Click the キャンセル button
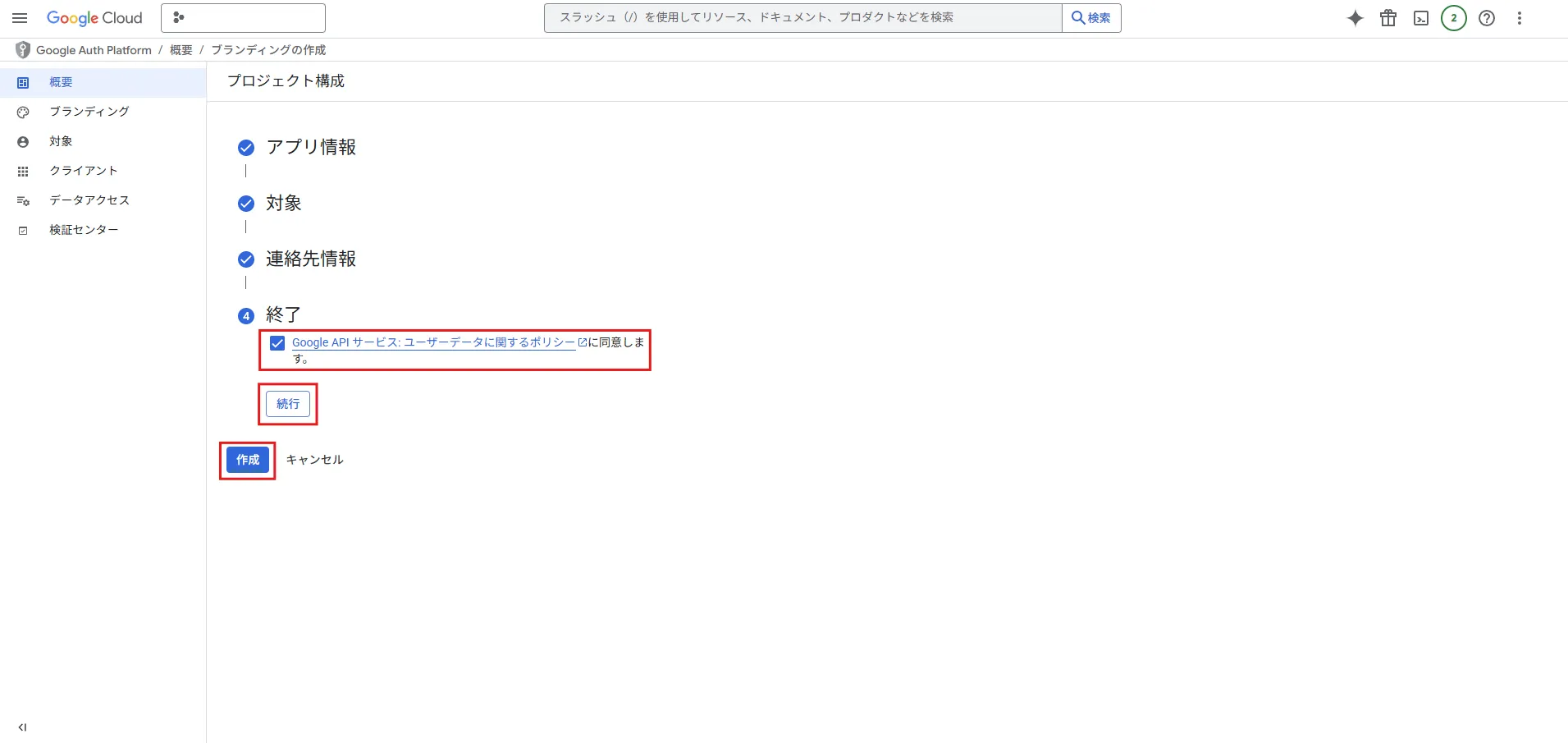The width and height of the screenshot is (1568, 743). coord(314,460)
